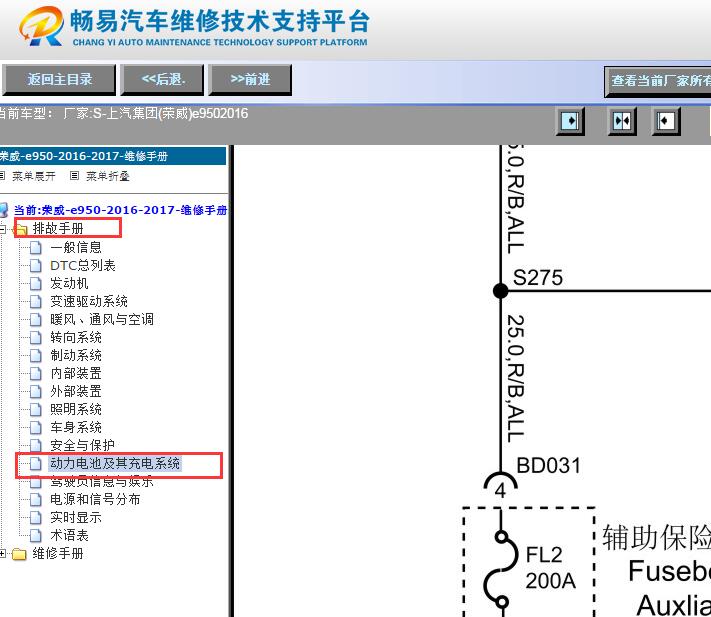Collapse the 排故手册 folder node
The image size is (711, 617).
pyautogui.click(x=3, y=229)
